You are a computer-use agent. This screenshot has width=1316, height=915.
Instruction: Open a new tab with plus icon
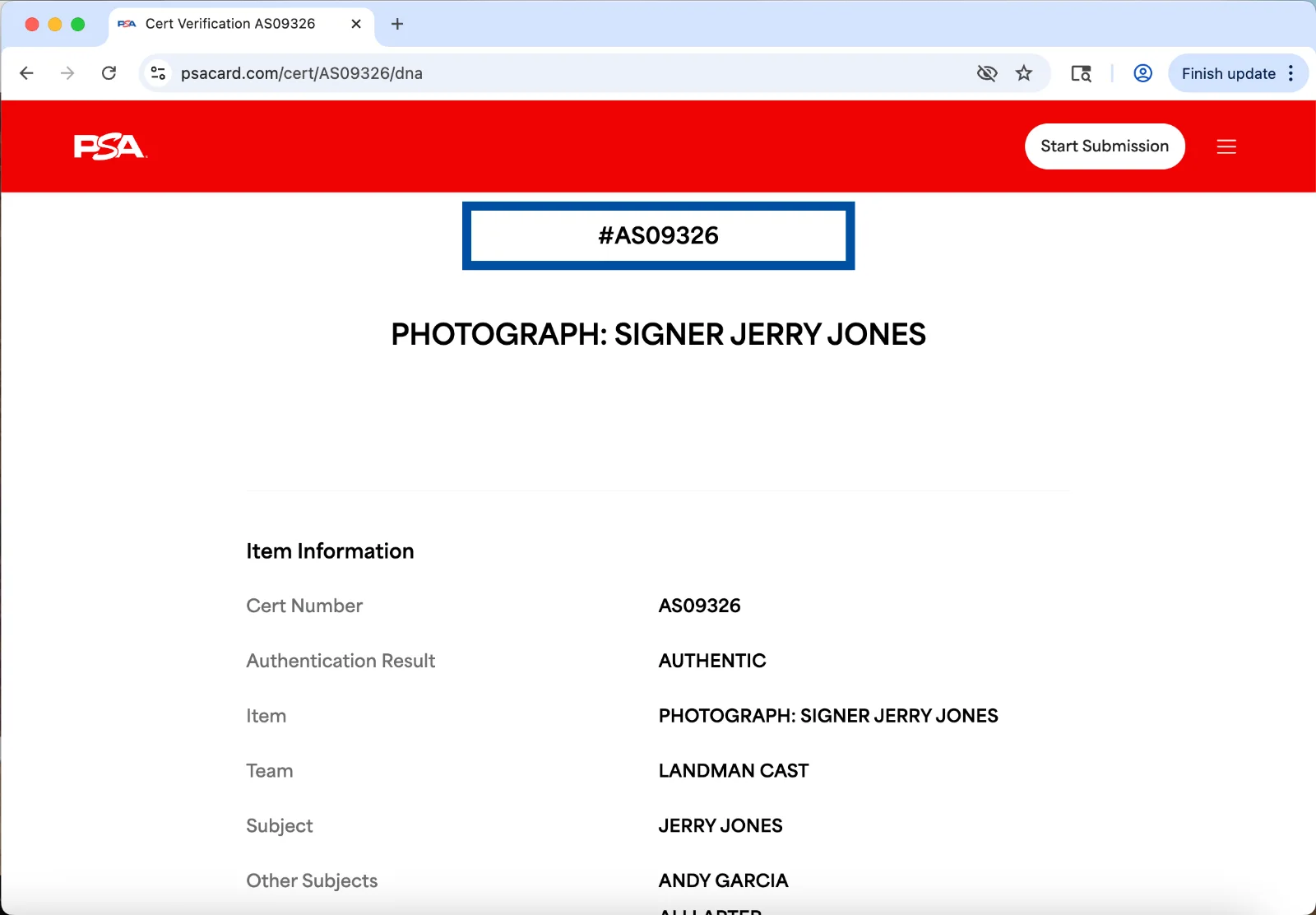397,24
